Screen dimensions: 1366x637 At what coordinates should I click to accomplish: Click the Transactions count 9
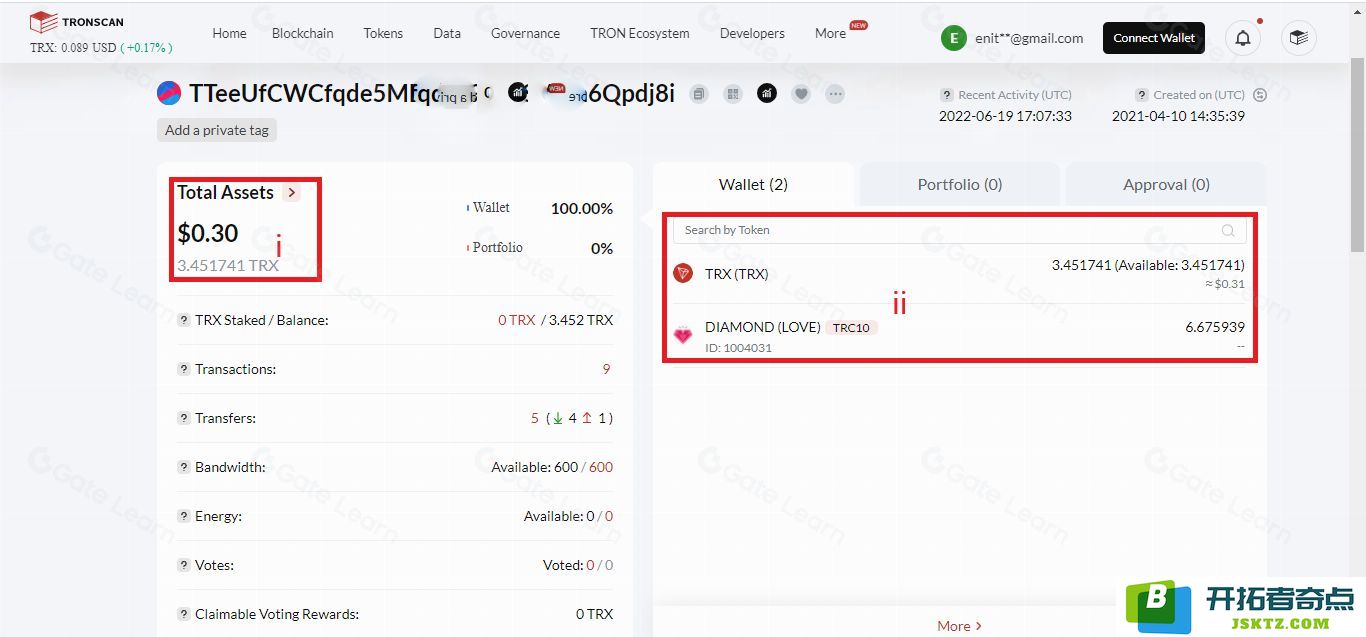click(x=606, y=369)
